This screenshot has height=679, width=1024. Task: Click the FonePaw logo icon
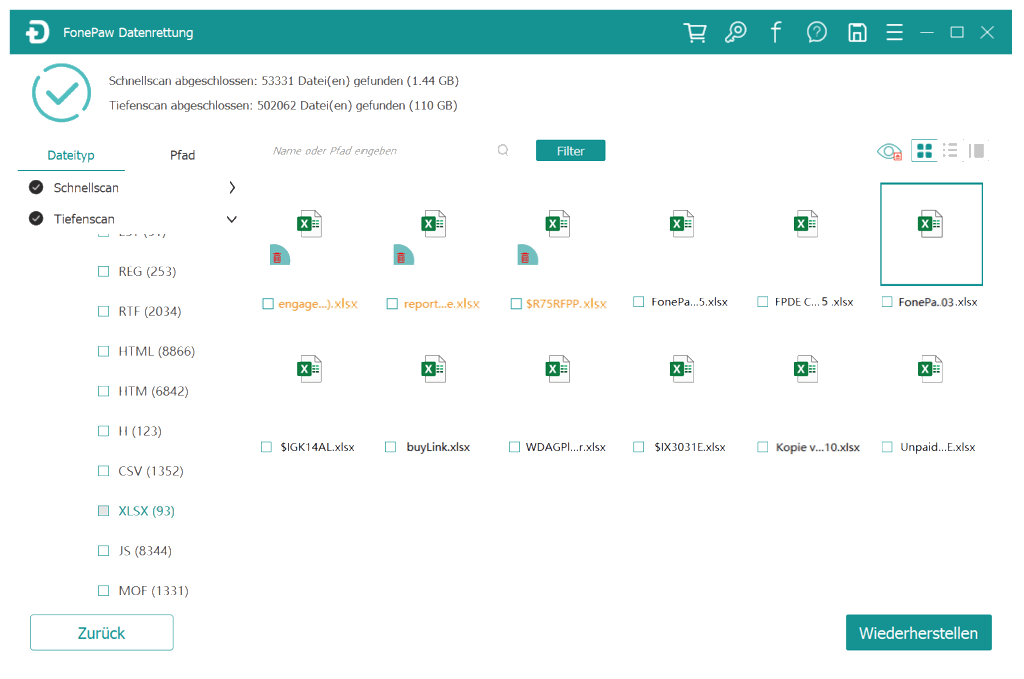coord(37,32)
